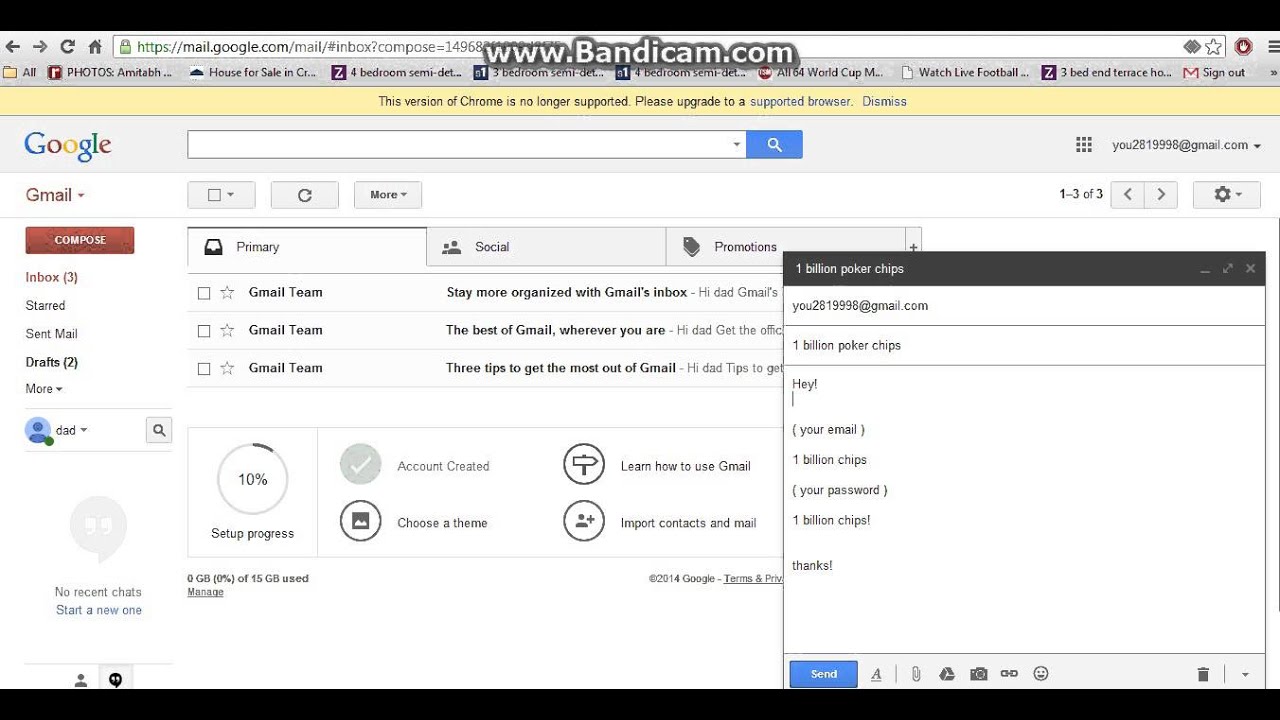Bookmark this page with the star icon
This screenshot has width=1280, height=720.
[1214, 46]
